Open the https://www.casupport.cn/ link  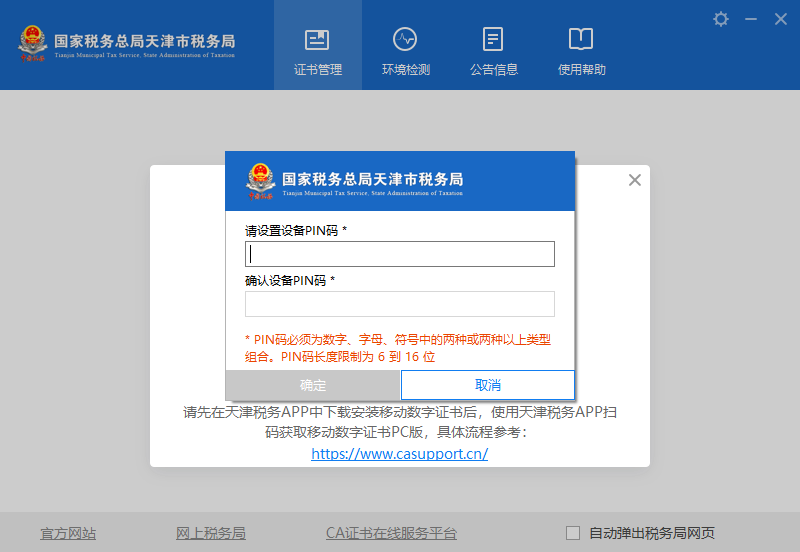coord(399,454)
